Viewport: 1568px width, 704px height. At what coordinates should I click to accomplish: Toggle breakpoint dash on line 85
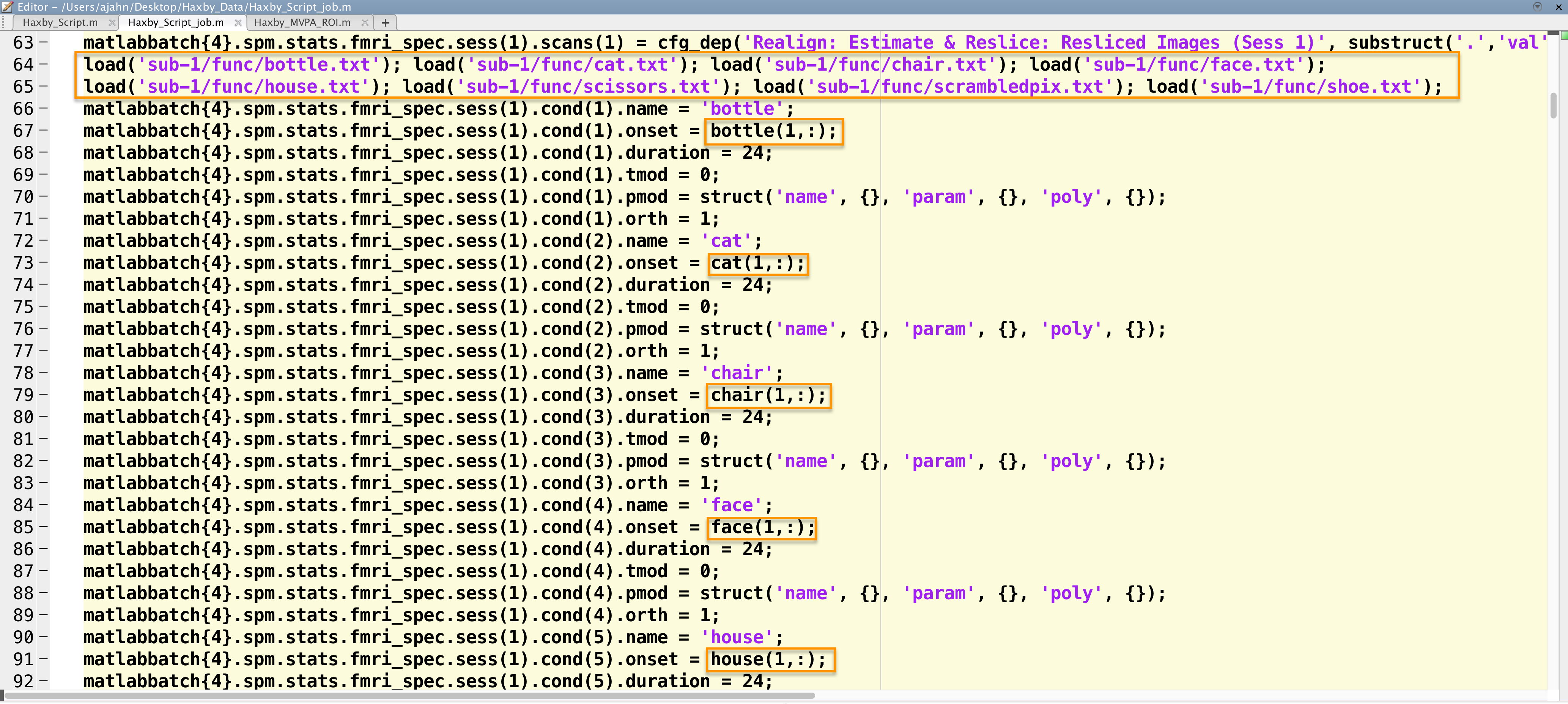pos(44,527)
